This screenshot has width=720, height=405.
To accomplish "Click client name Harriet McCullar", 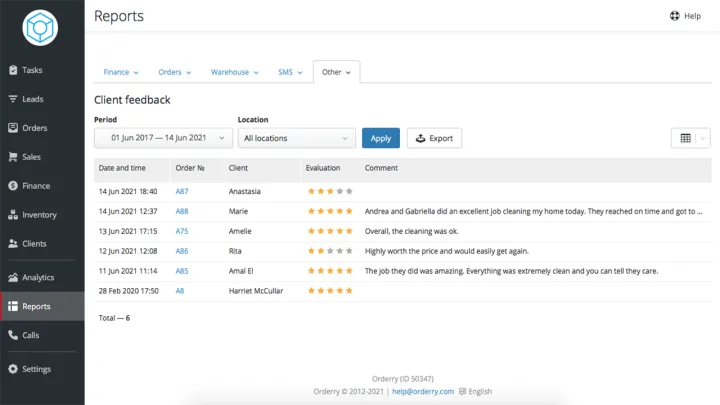I will (256, 291).
